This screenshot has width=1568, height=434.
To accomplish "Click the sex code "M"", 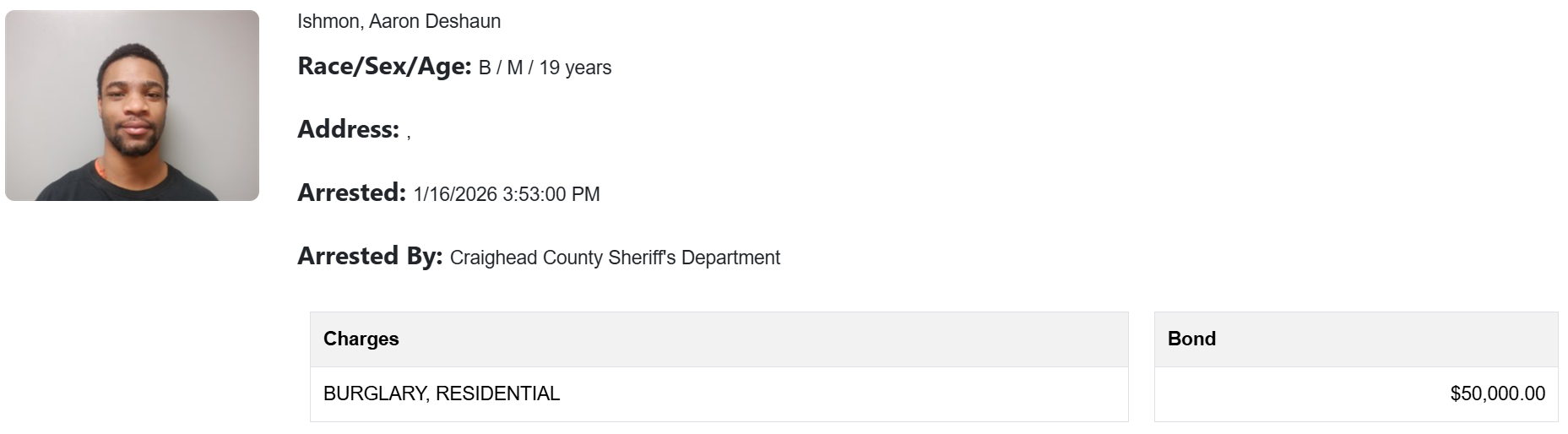I will 514,68.
